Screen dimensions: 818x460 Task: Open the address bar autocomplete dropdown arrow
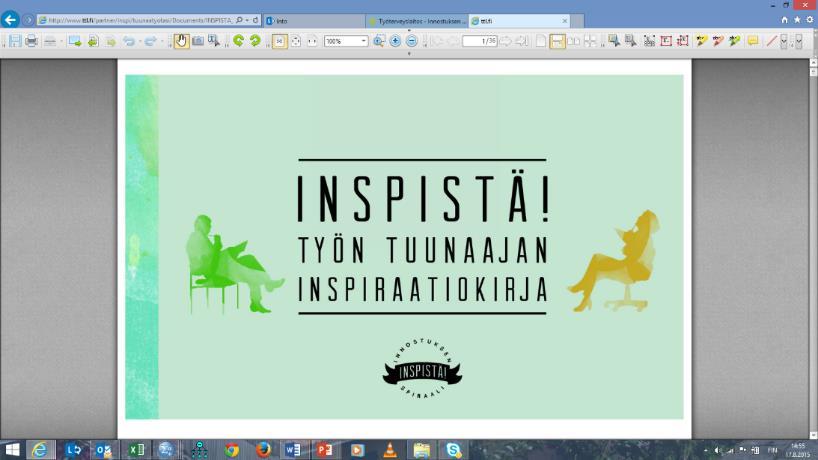tap(247, 20)
